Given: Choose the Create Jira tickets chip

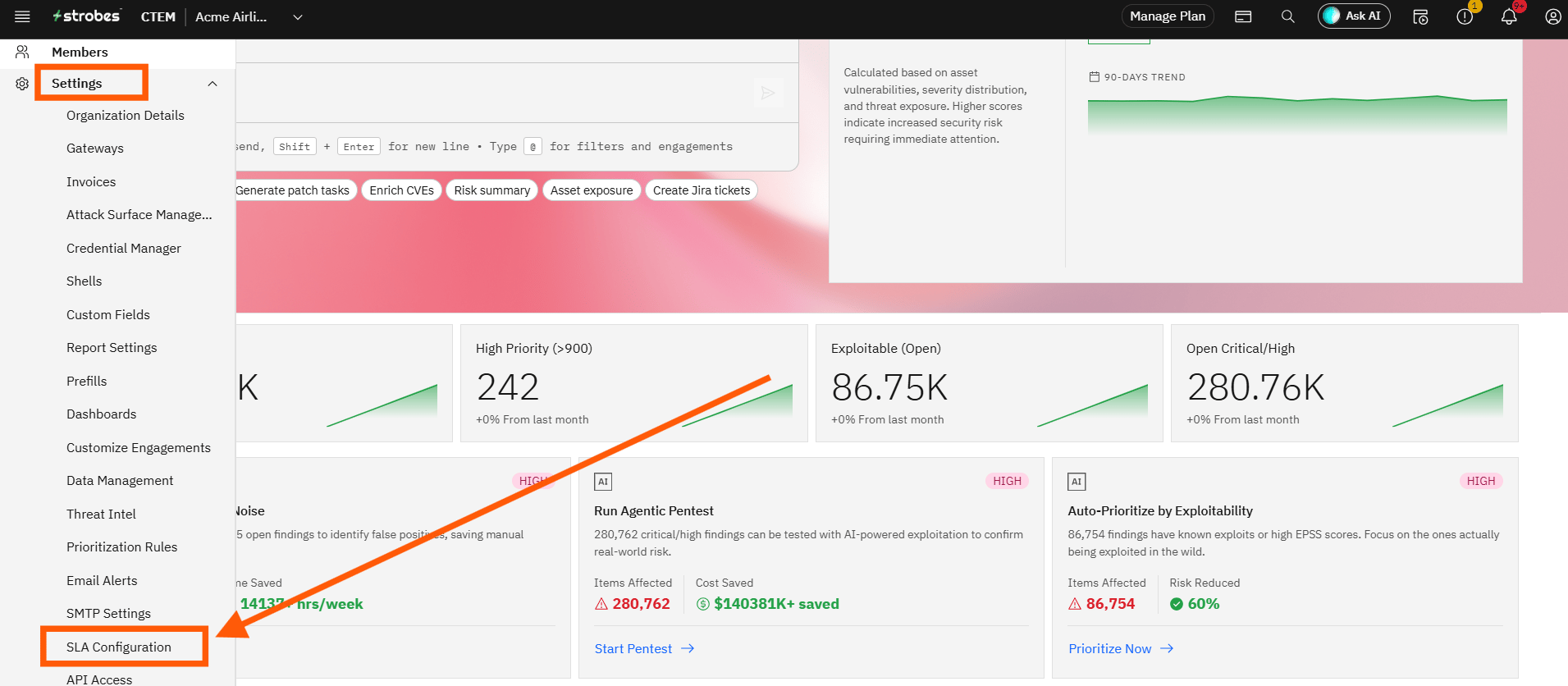Looking at the screenshot, I should (702, 190).
